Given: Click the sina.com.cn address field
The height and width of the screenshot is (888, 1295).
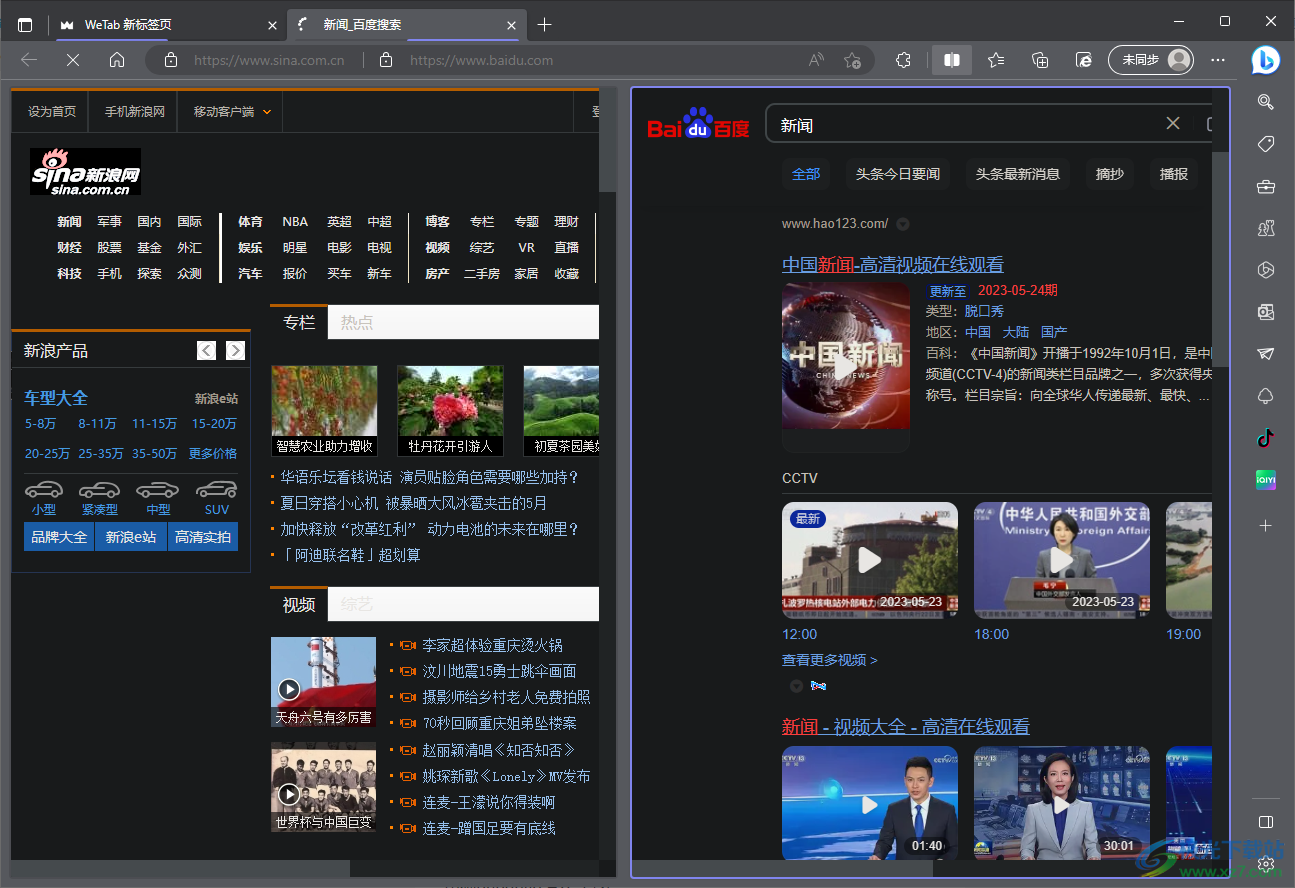Looking at the screenshot, I should point(269,60).
